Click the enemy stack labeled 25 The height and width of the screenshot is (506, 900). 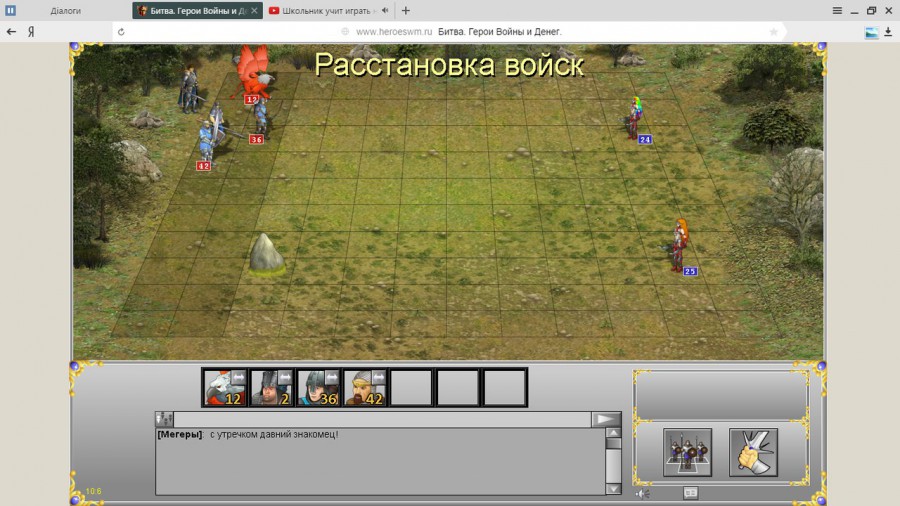pos(680,247)
